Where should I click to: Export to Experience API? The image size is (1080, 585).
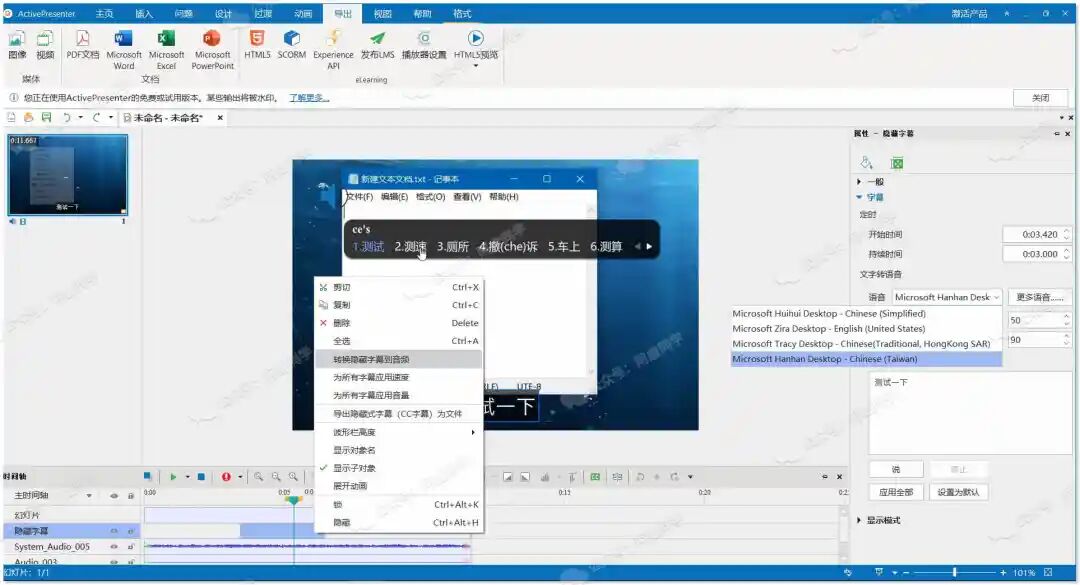click(333, 50)
